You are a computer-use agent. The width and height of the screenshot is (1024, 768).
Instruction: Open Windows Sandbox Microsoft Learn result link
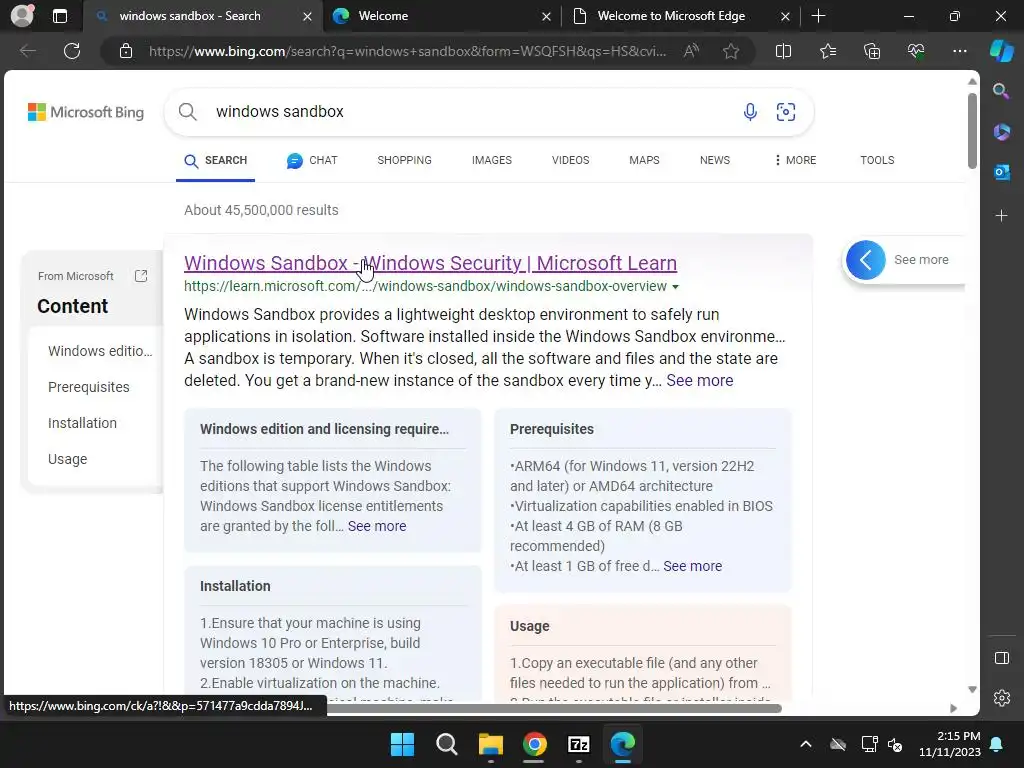(430, 263)
